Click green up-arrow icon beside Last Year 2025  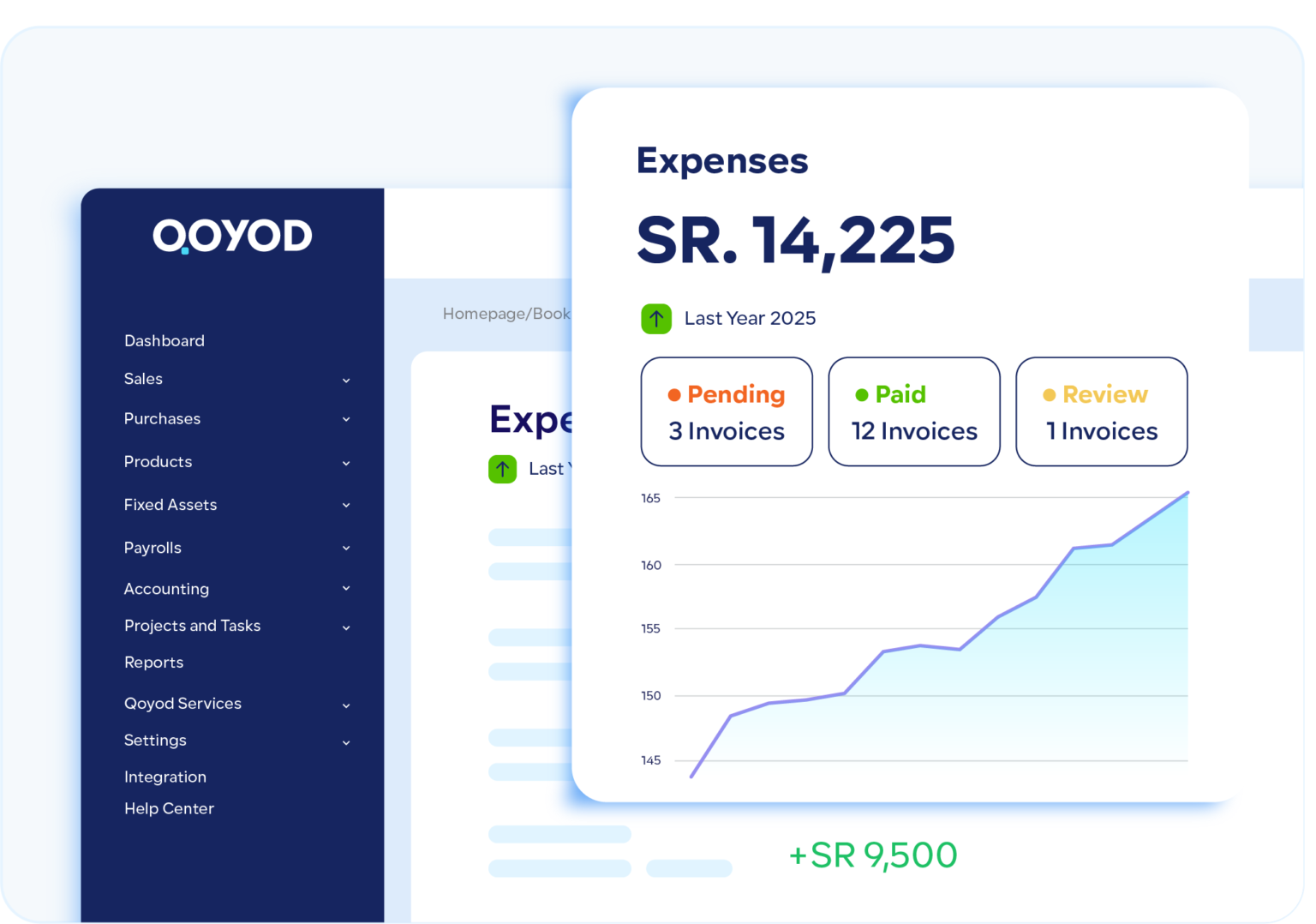pyautogui.click(x=656, y=319)
